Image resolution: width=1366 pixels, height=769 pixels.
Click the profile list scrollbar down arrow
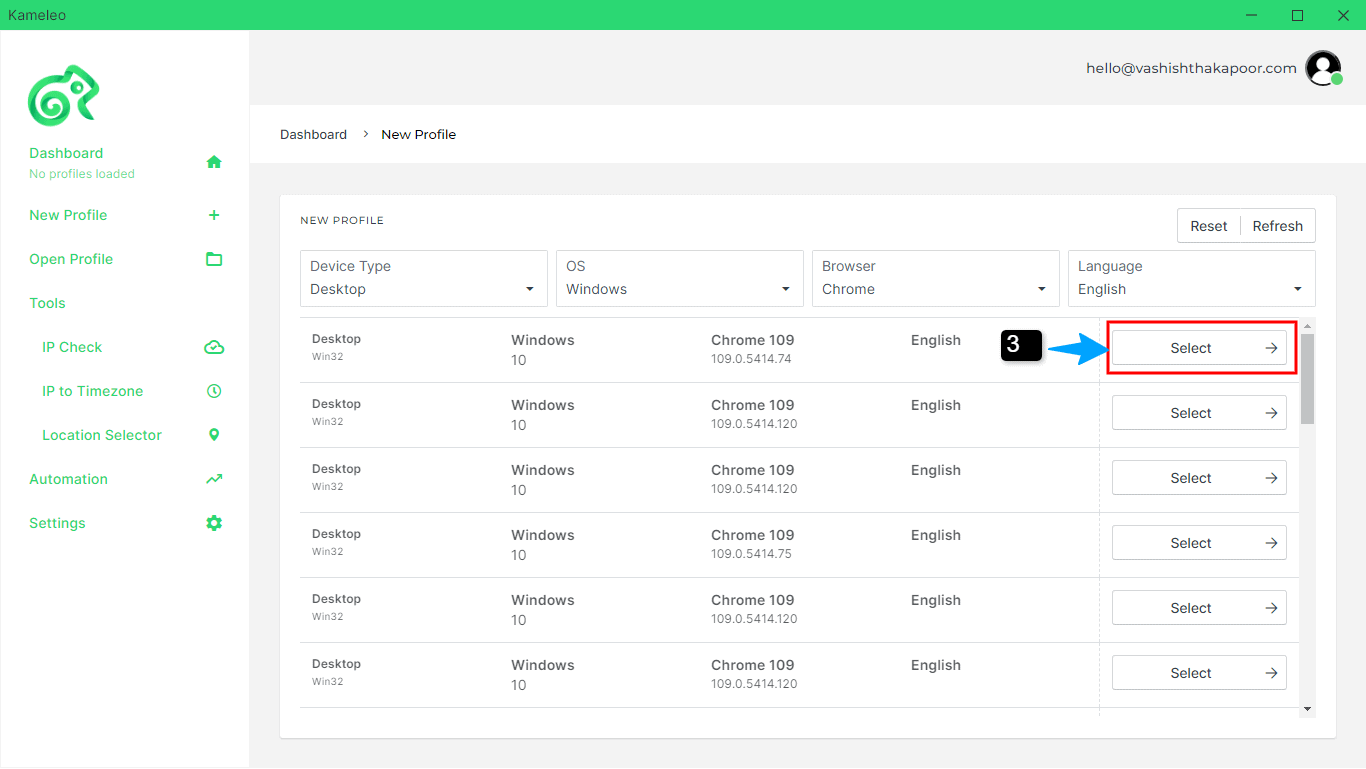pos(1307,708)
